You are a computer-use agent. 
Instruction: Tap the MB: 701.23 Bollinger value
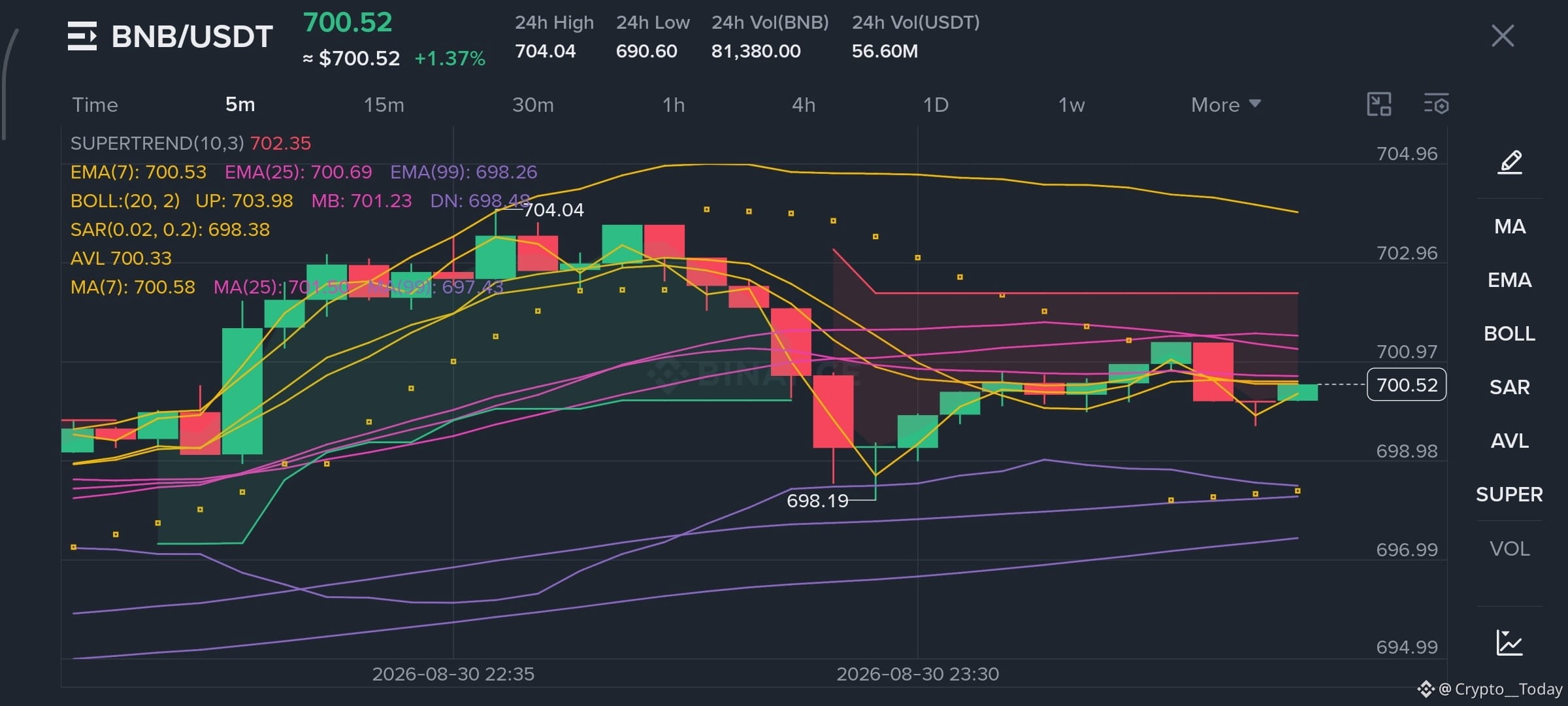point(361,201)
